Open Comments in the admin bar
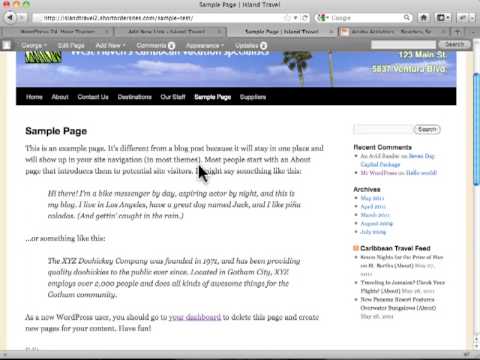 point(155,45)
